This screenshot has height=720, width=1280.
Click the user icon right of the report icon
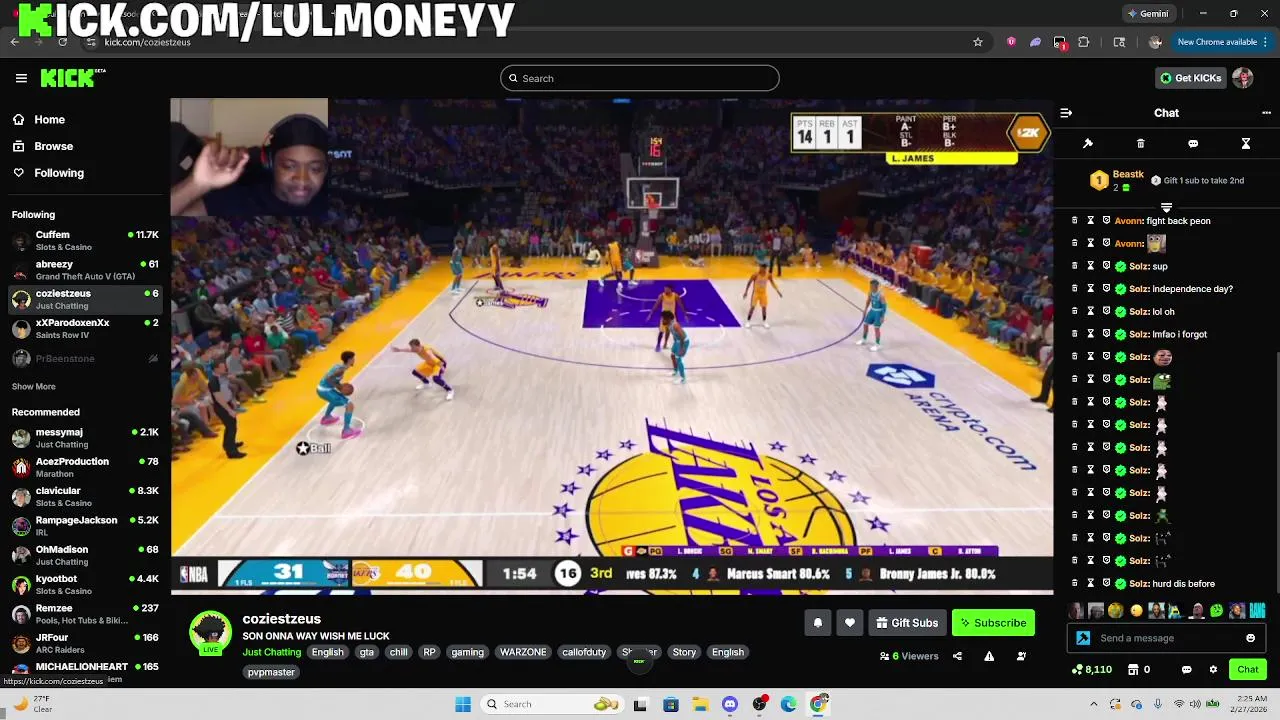click(1021, 656)
